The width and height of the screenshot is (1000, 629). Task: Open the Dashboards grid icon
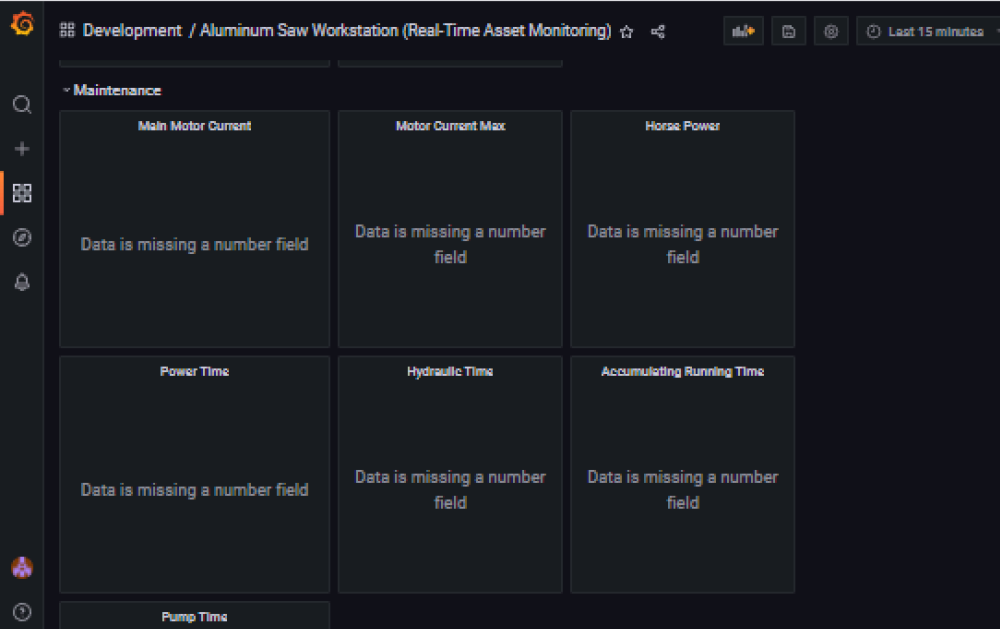coord(22,193)
